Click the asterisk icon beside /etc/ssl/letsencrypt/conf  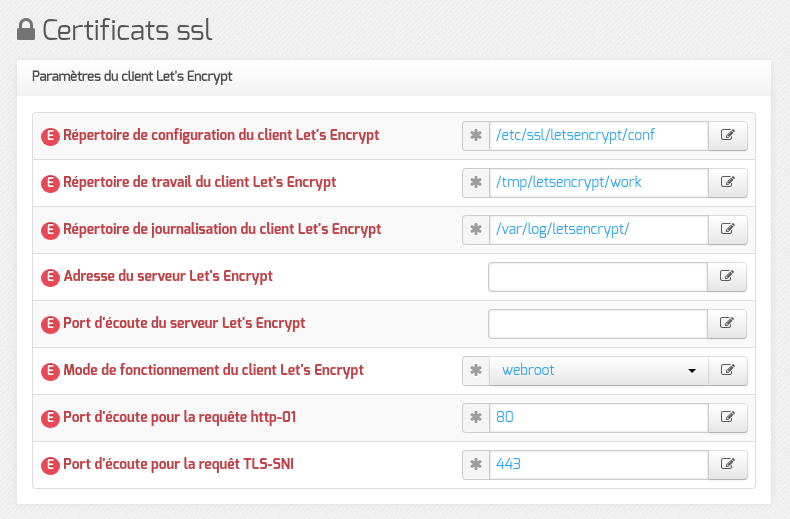coord(476,136)
